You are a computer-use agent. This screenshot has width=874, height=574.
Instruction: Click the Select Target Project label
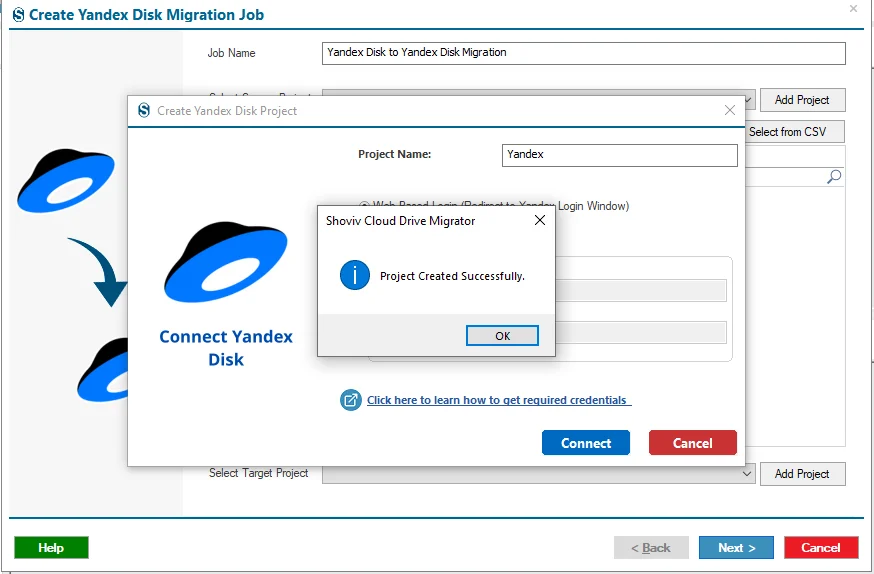(x=259, y=473)
